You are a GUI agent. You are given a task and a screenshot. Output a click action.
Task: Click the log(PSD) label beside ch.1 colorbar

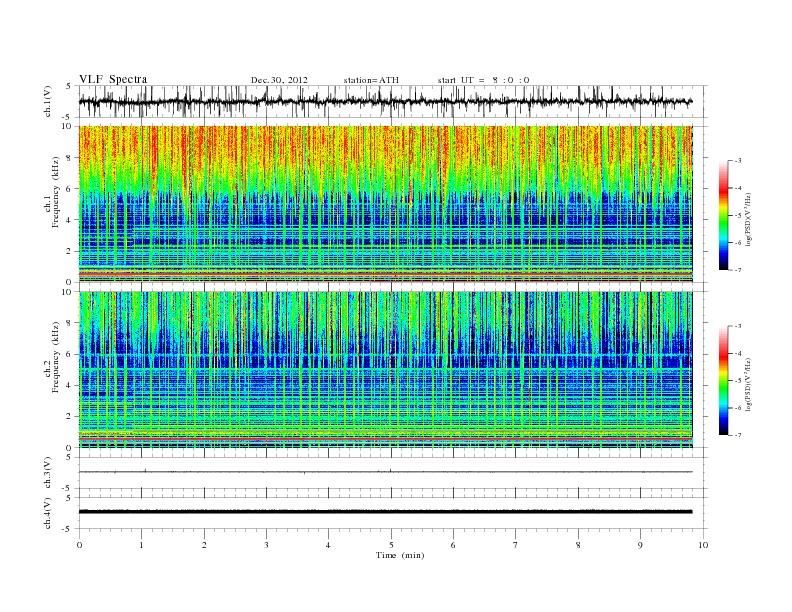[748, 218]
